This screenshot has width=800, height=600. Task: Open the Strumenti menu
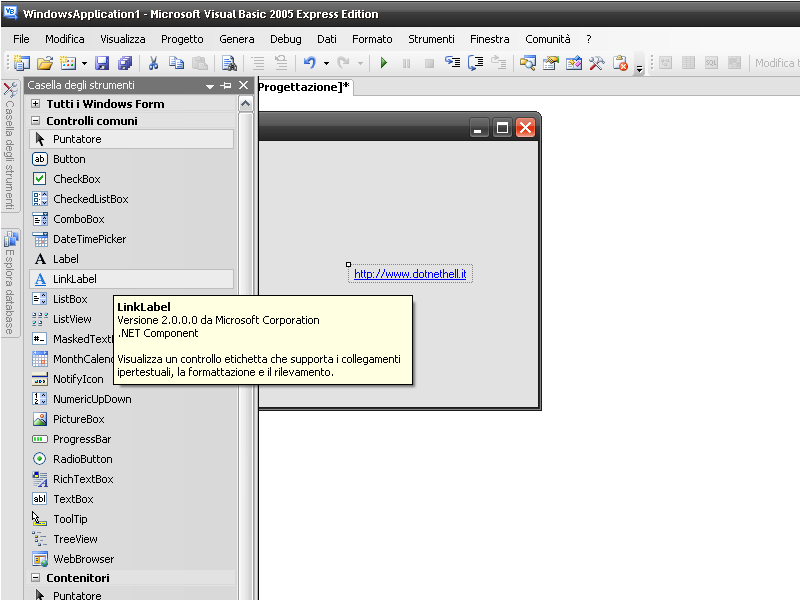[x=431, y=39]
